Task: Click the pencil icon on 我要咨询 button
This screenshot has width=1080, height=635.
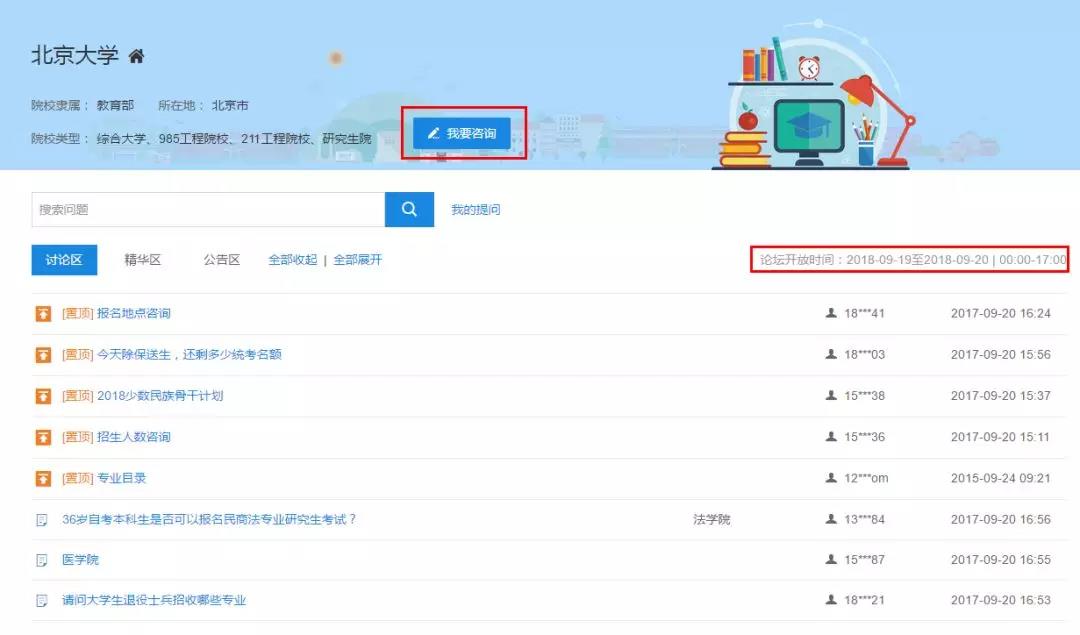Action: 433,132
